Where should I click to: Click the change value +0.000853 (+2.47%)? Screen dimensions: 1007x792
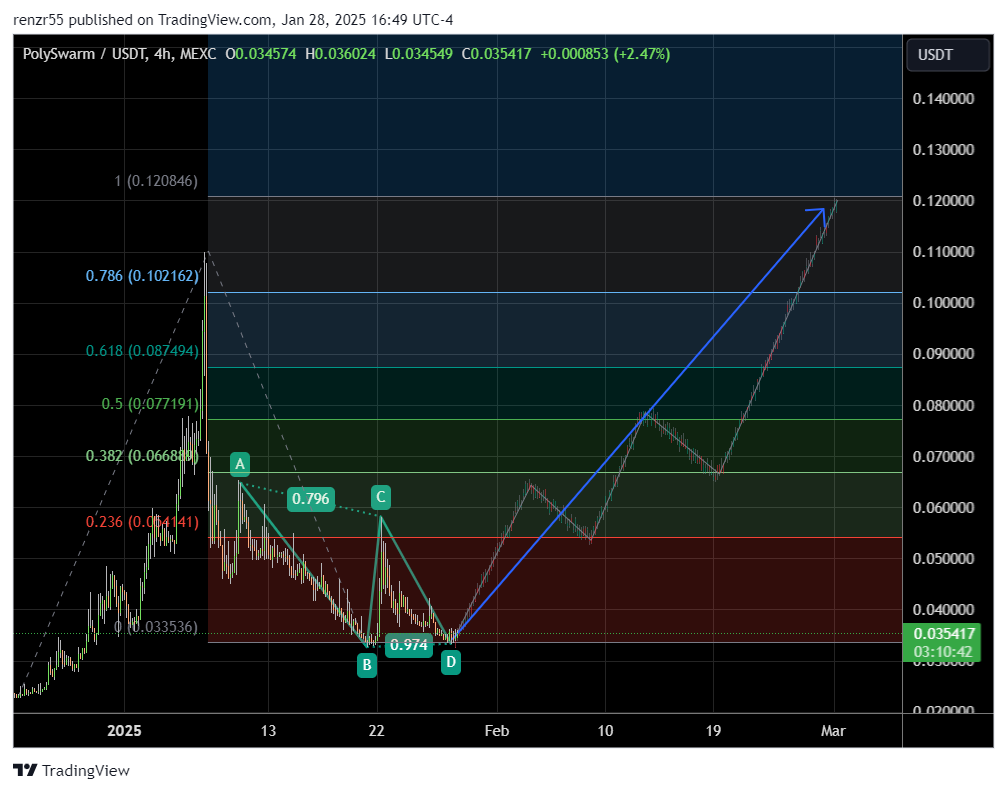point(605,54)
